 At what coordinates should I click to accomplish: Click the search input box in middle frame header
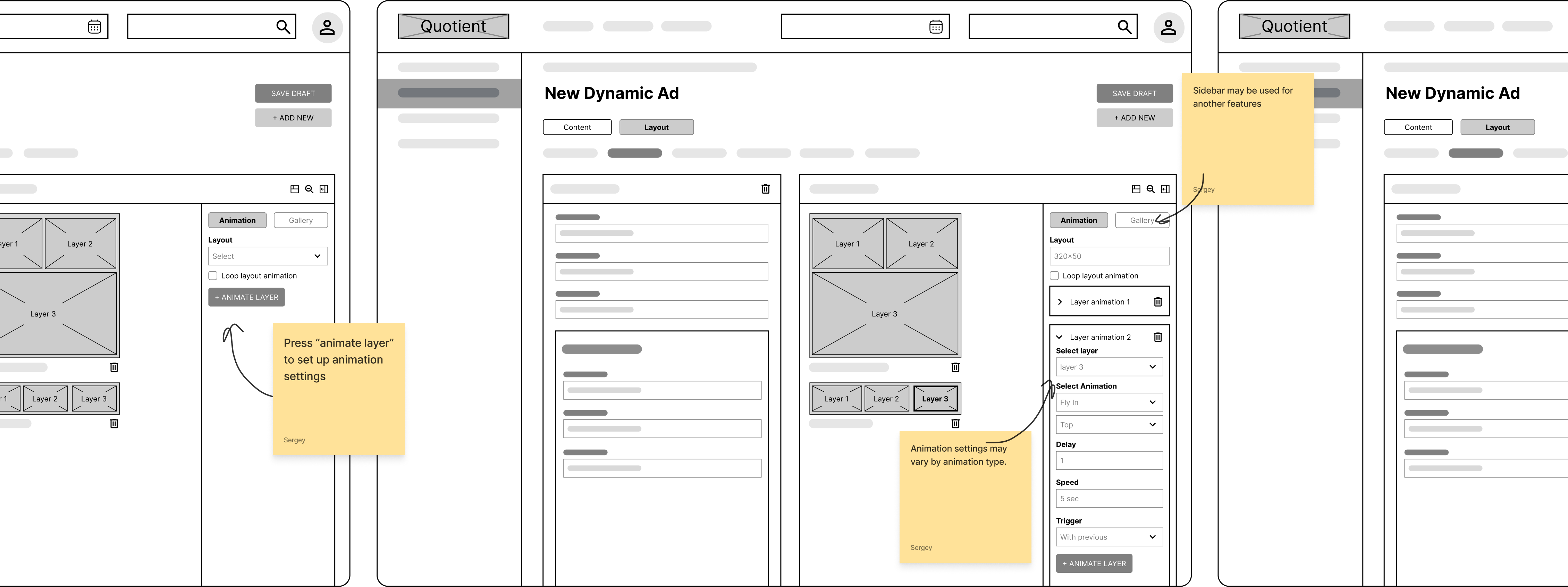1053,27
